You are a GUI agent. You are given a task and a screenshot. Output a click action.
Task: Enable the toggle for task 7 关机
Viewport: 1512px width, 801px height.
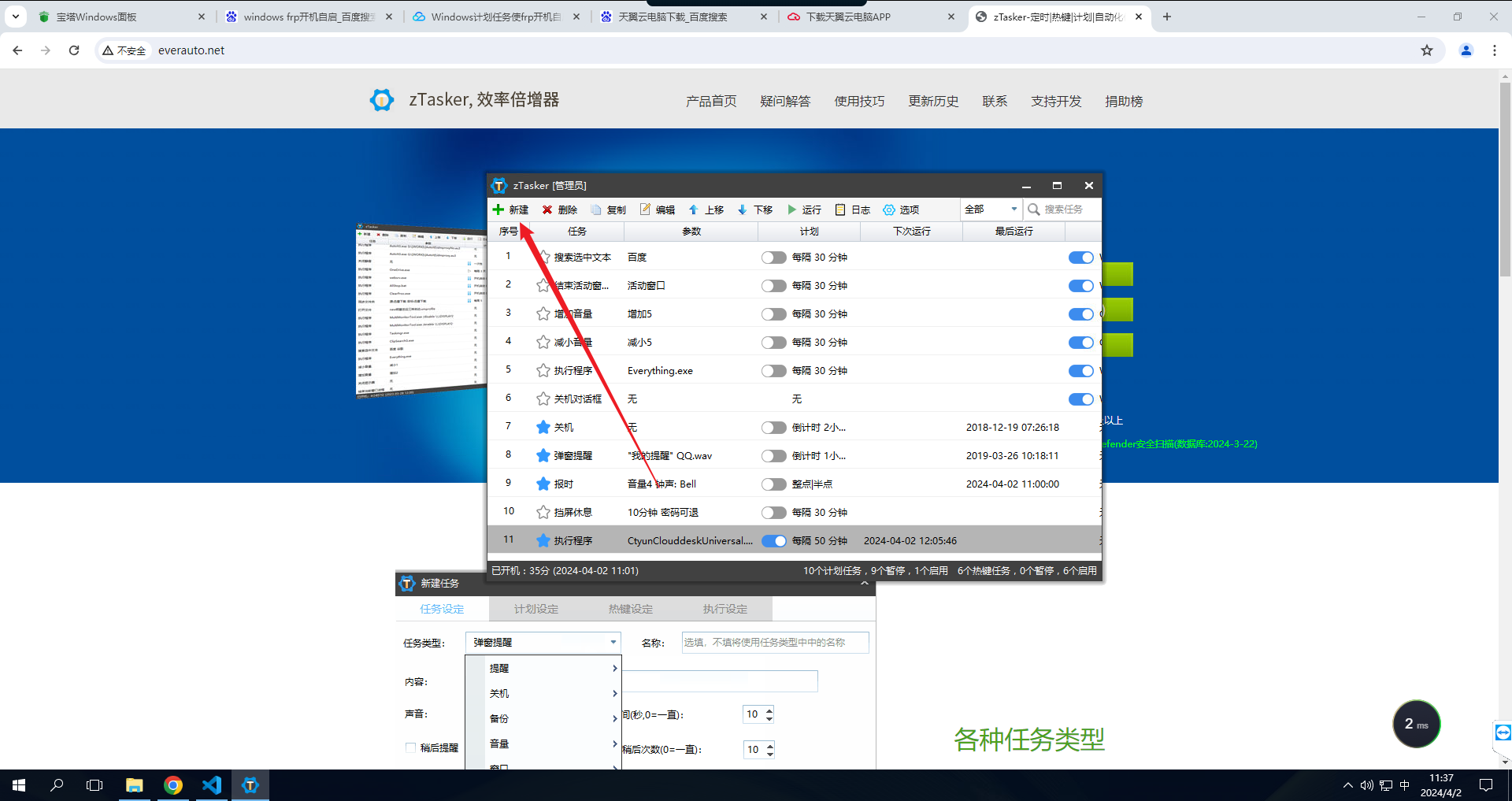coord(773,427)
